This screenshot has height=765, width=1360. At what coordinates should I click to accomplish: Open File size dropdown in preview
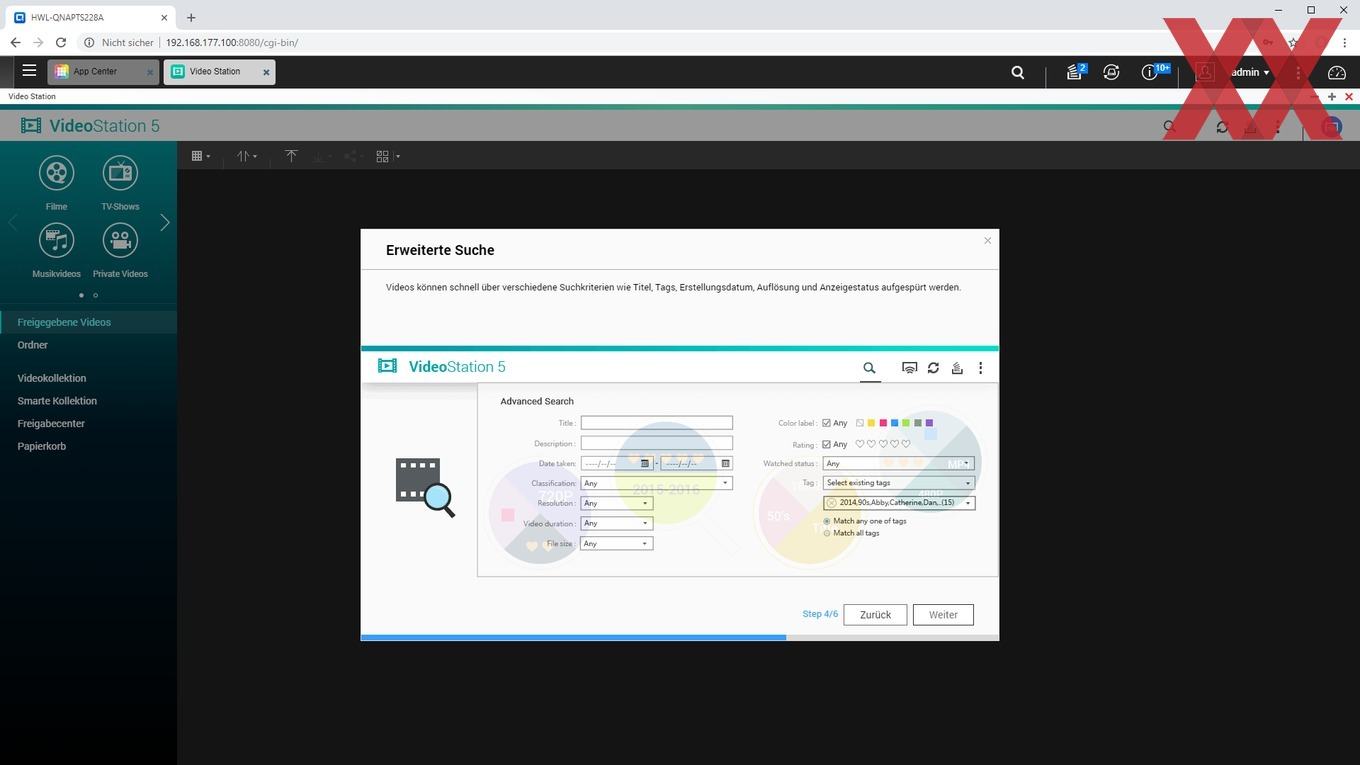tap(616, 543)
